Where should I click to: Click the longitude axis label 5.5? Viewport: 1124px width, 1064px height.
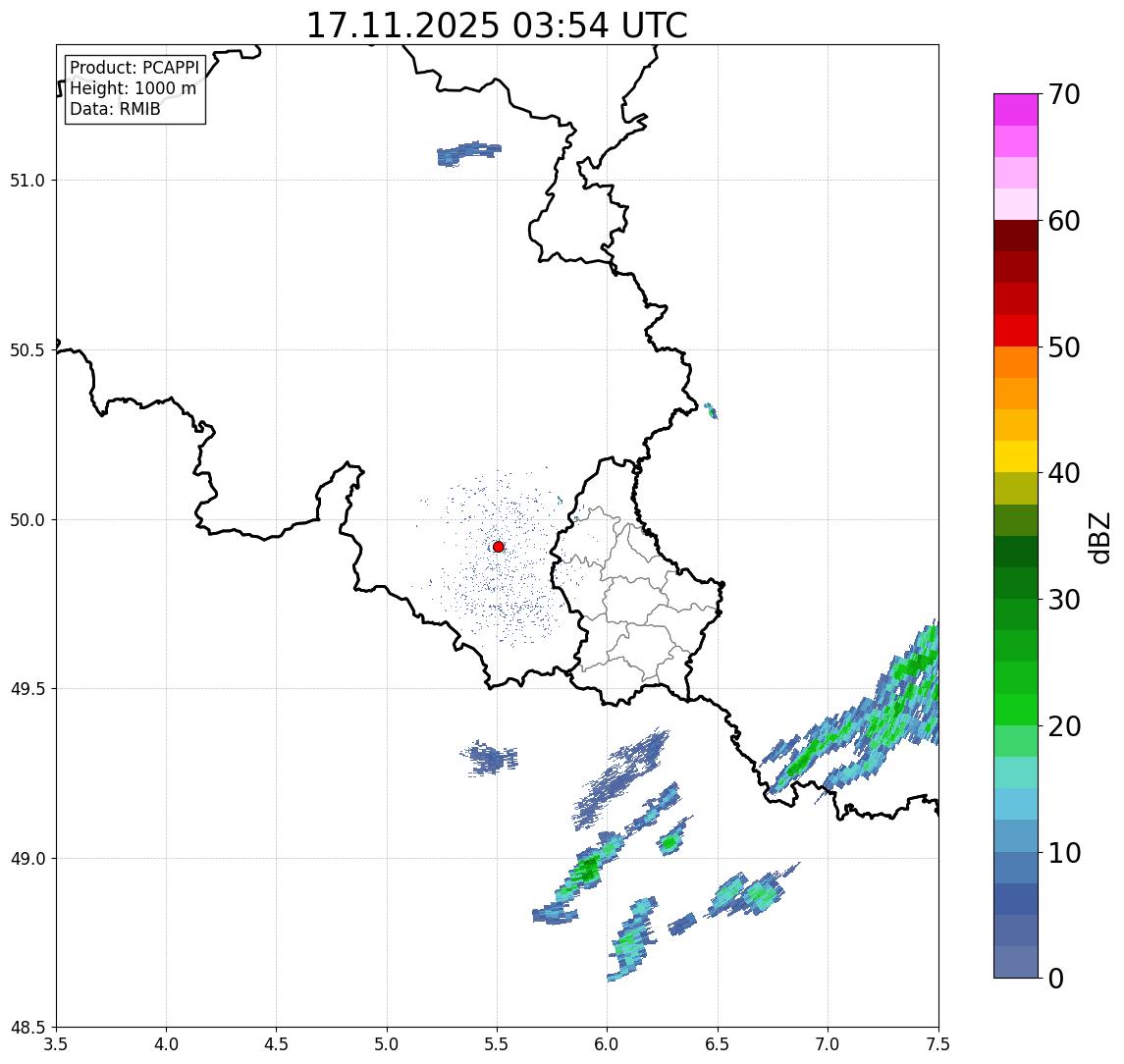click(x=498, y=1044)
